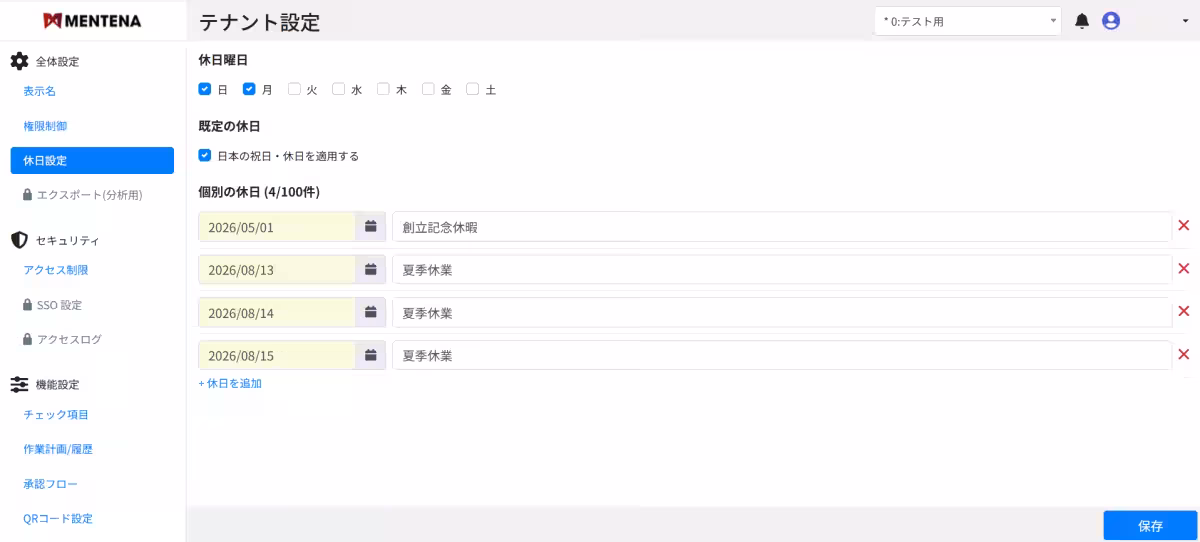Image resolution: width=1200 pixels, height=542 pixels.
Task: Open the user account avatar icon
Action: click(1111, 21)
